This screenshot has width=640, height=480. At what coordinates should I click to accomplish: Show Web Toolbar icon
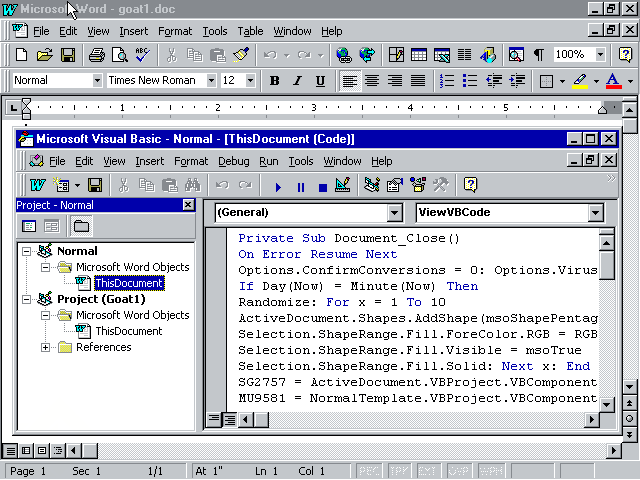367,54
